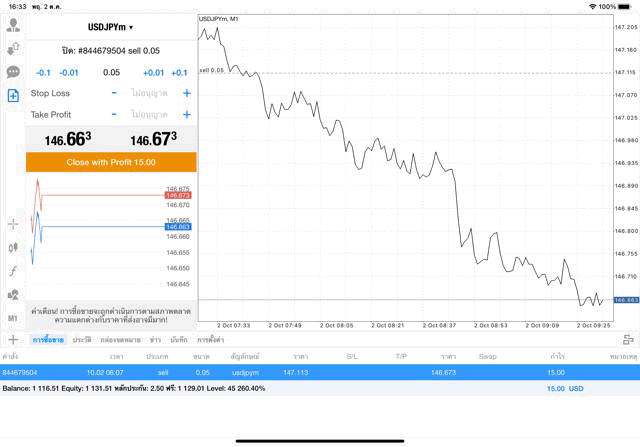640x447 pixels.
Task: Decrease Take Profit with minus stepper
Action: 114,114
